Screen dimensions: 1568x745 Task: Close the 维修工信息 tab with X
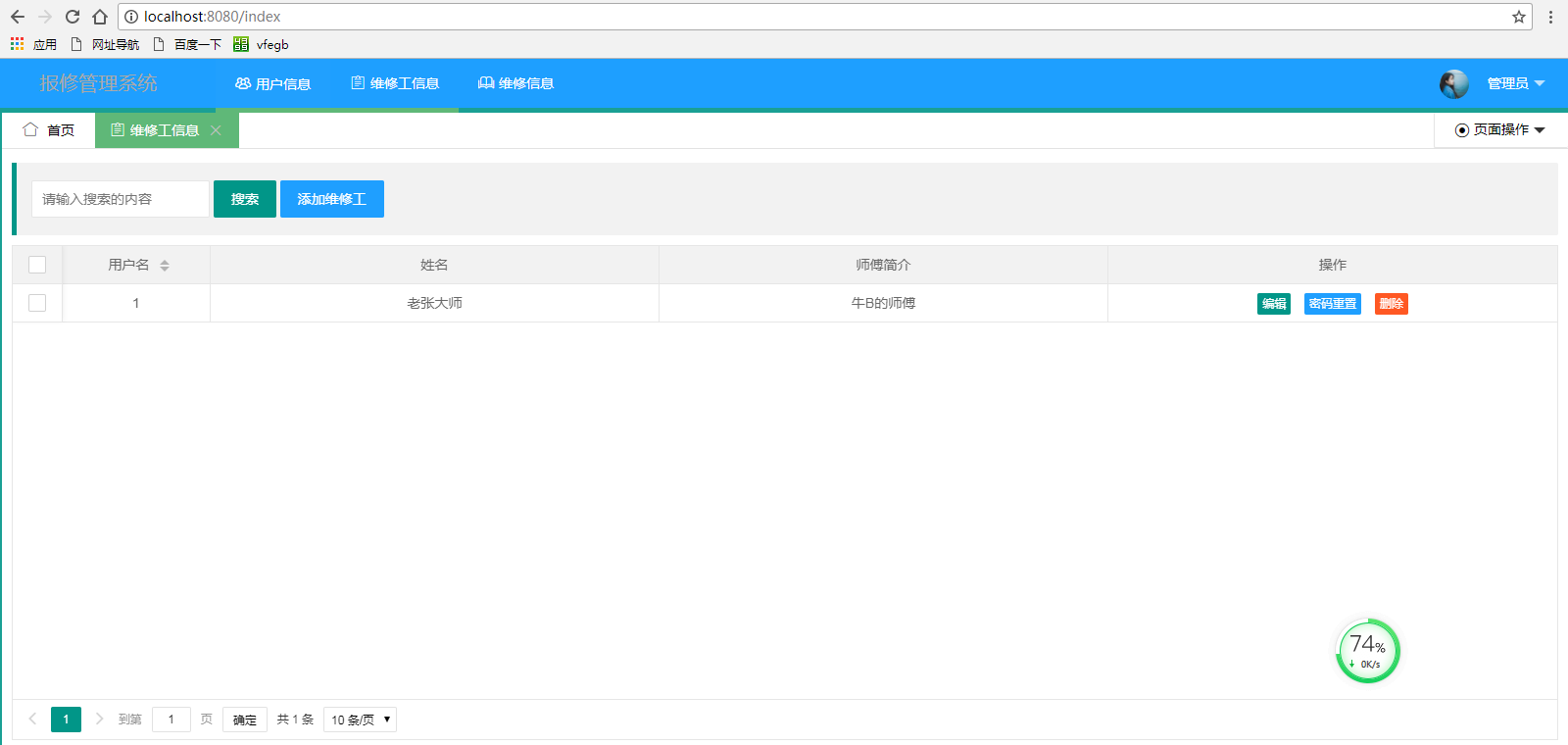pos(216,130)
